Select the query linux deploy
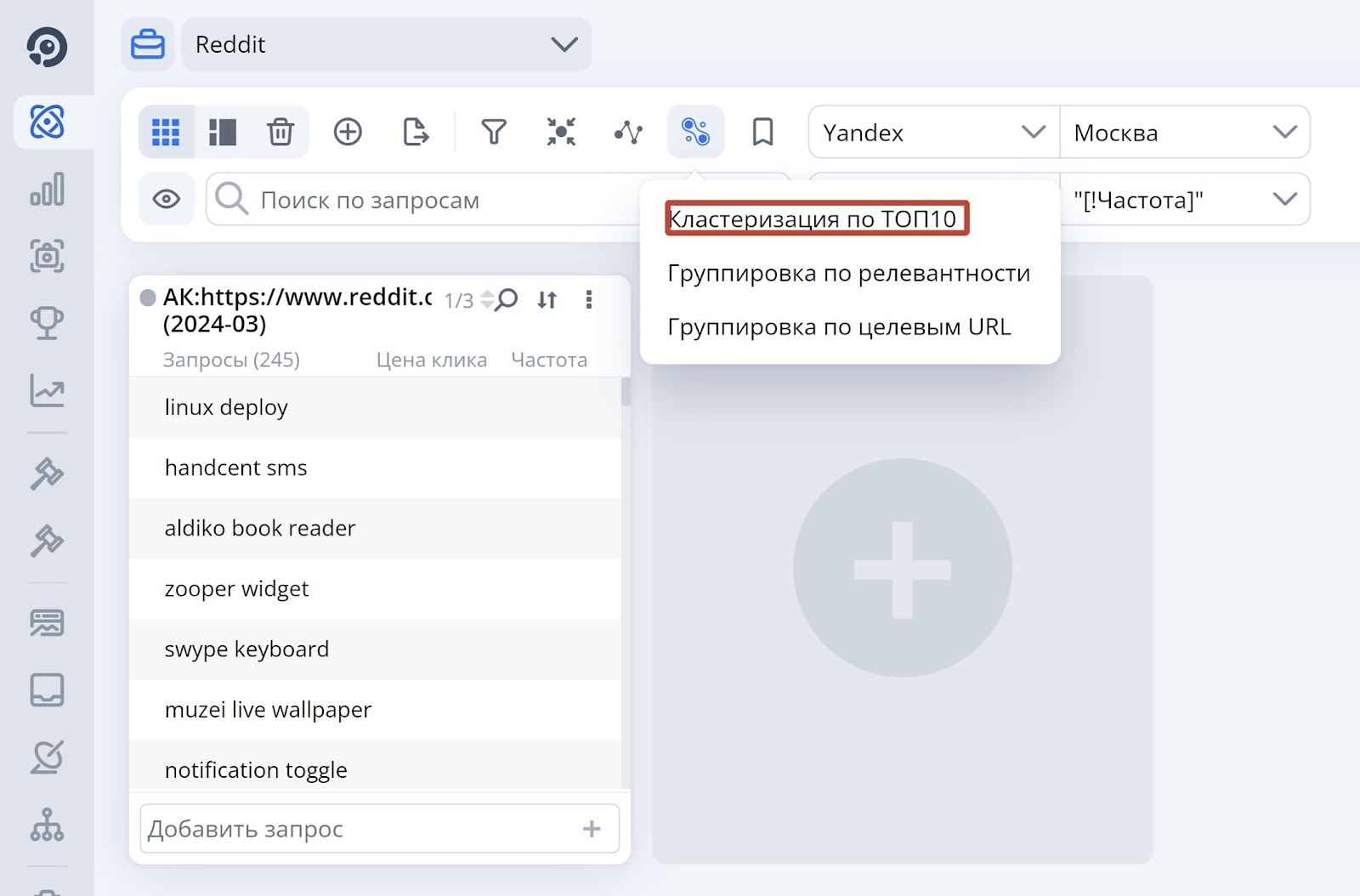Screen dimensions: 1360x896 pos(225,407)
